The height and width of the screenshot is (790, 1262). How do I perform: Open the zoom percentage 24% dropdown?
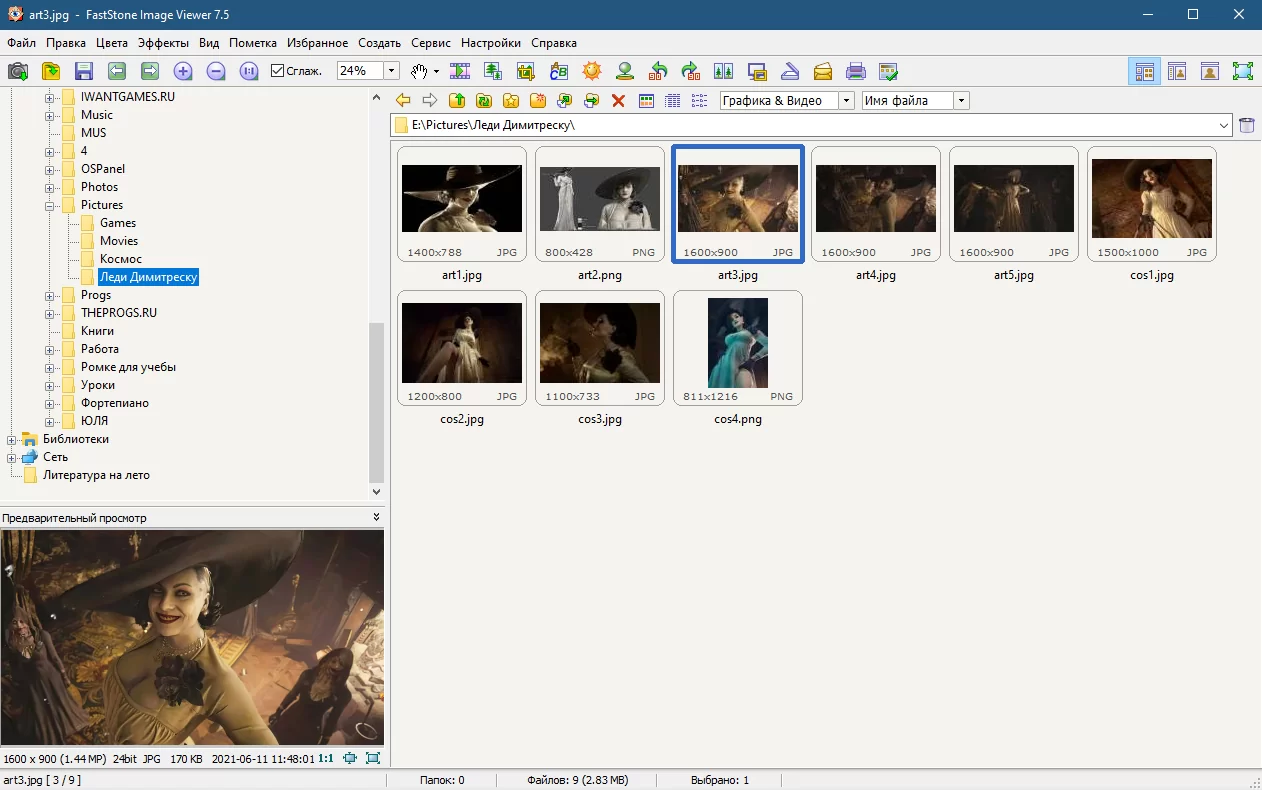pos(392,71)
